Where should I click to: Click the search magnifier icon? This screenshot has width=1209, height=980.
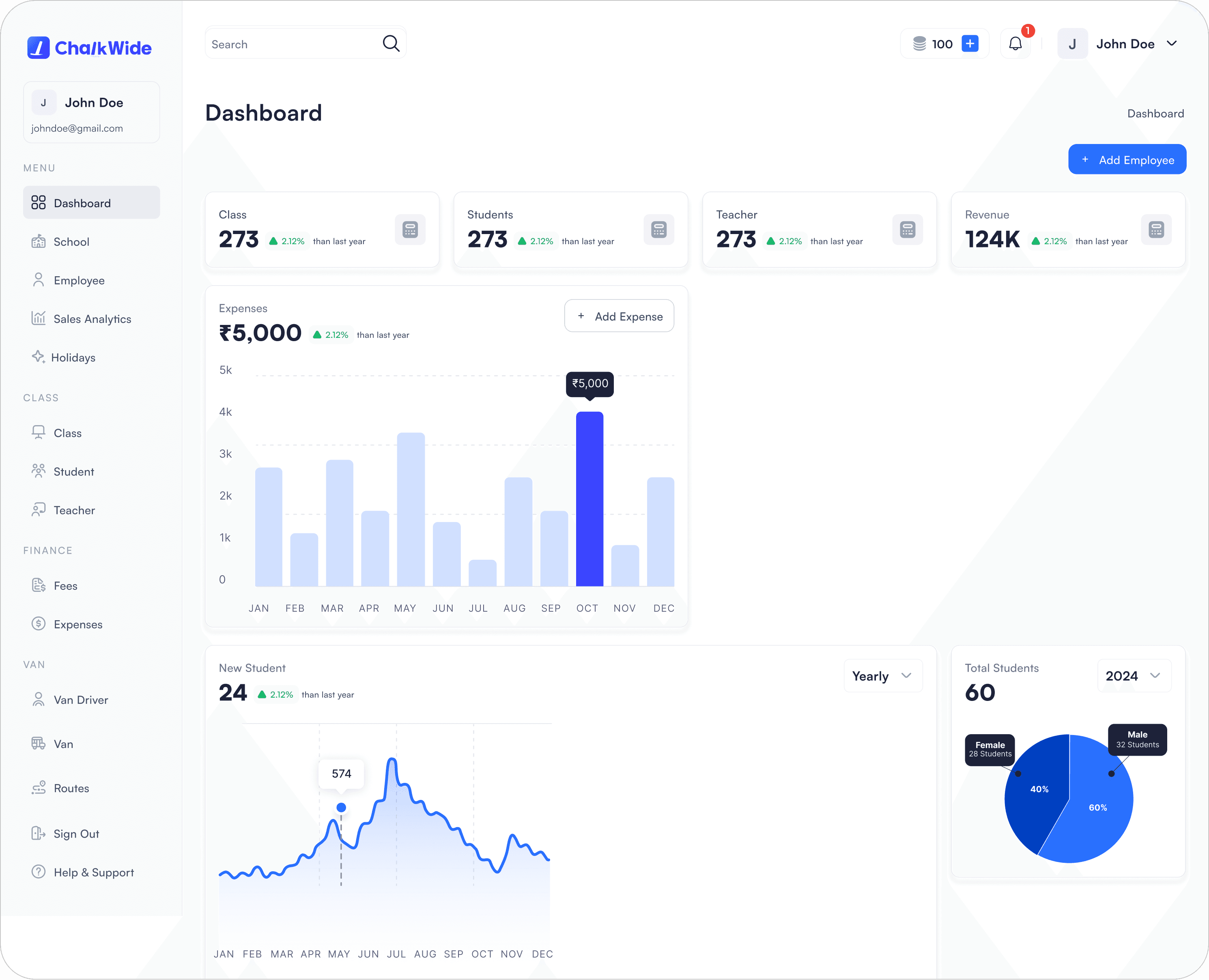point(391,43)
